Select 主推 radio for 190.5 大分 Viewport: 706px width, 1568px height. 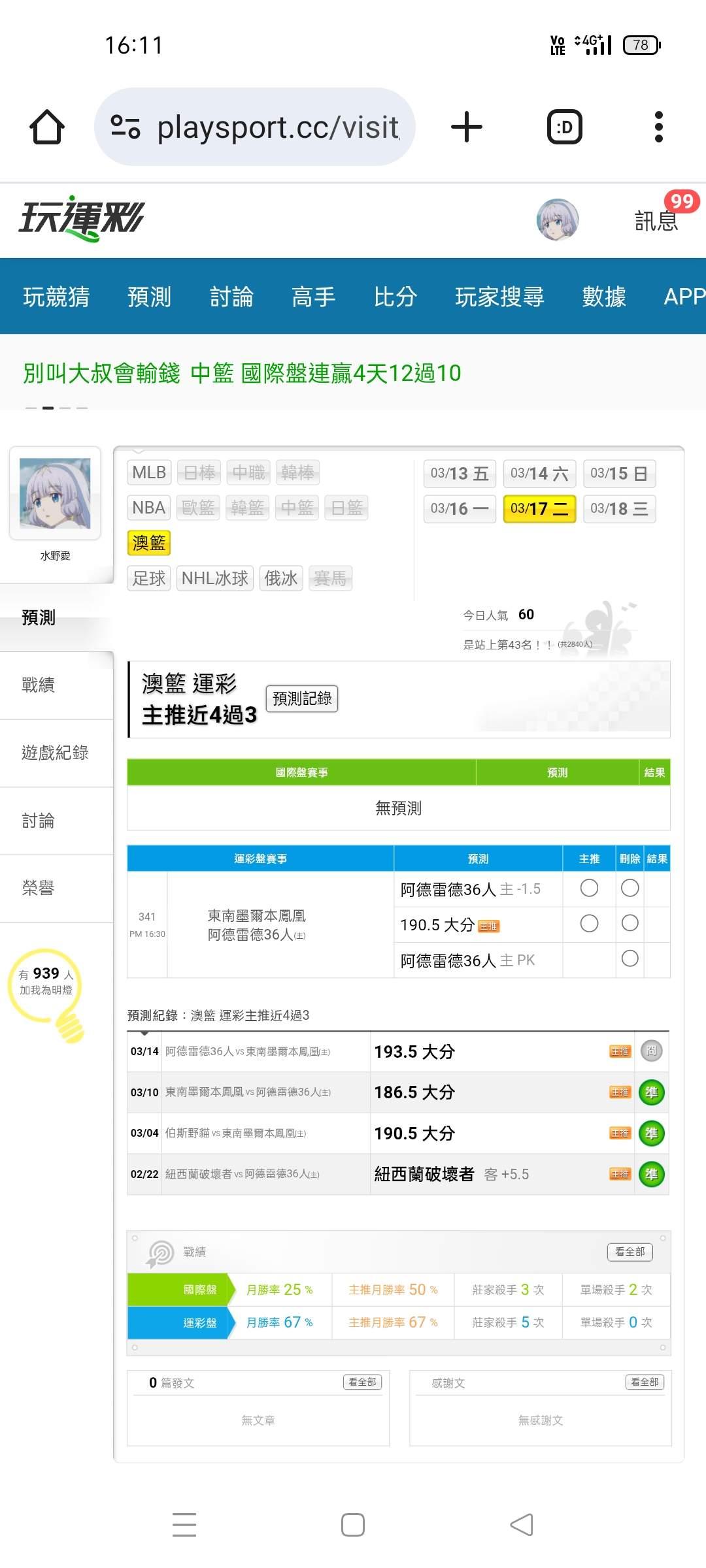[589, 923]
